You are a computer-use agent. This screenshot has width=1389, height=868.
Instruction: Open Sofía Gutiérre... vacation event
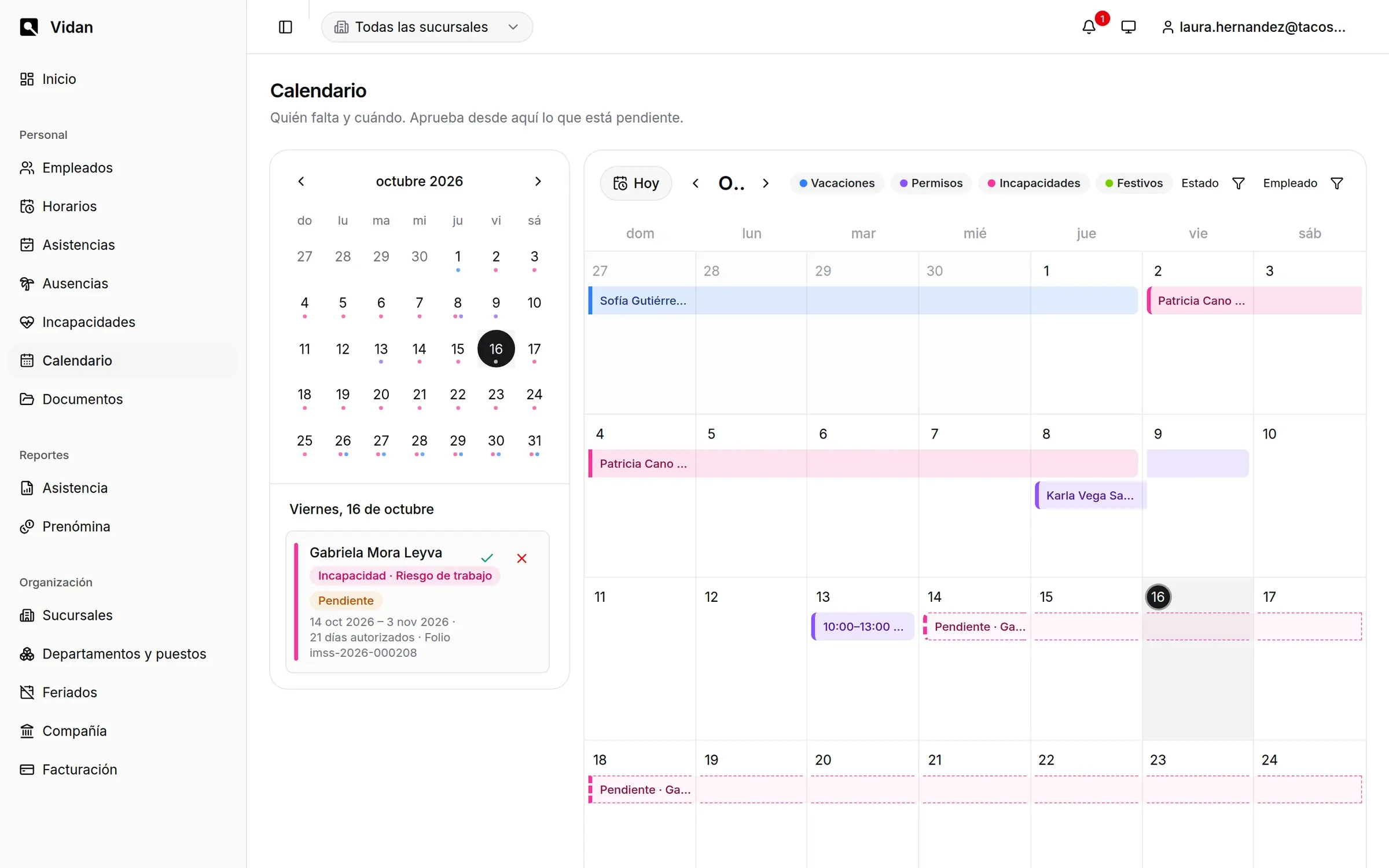tap(863, 301)
